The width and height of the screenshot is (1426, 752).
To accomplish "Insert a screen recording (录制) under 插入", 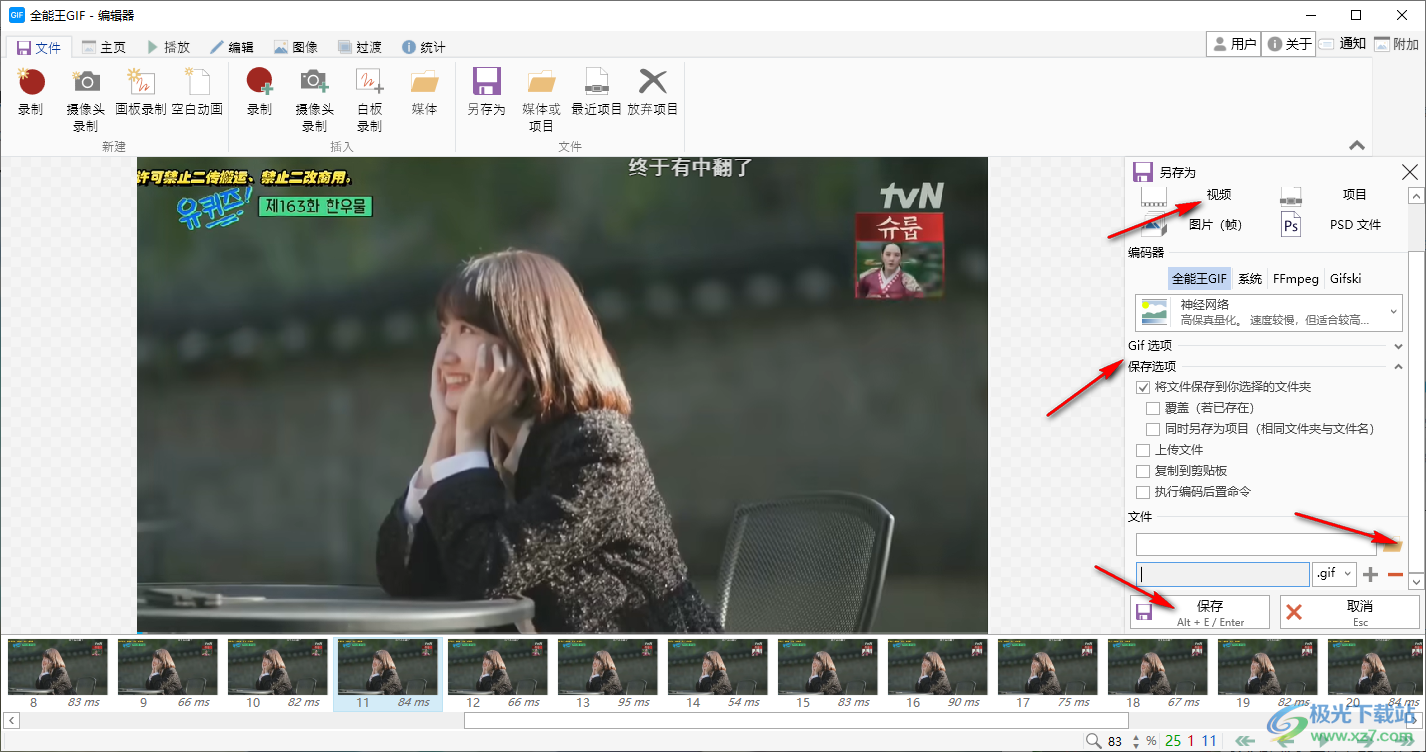I will coord(260,92).
